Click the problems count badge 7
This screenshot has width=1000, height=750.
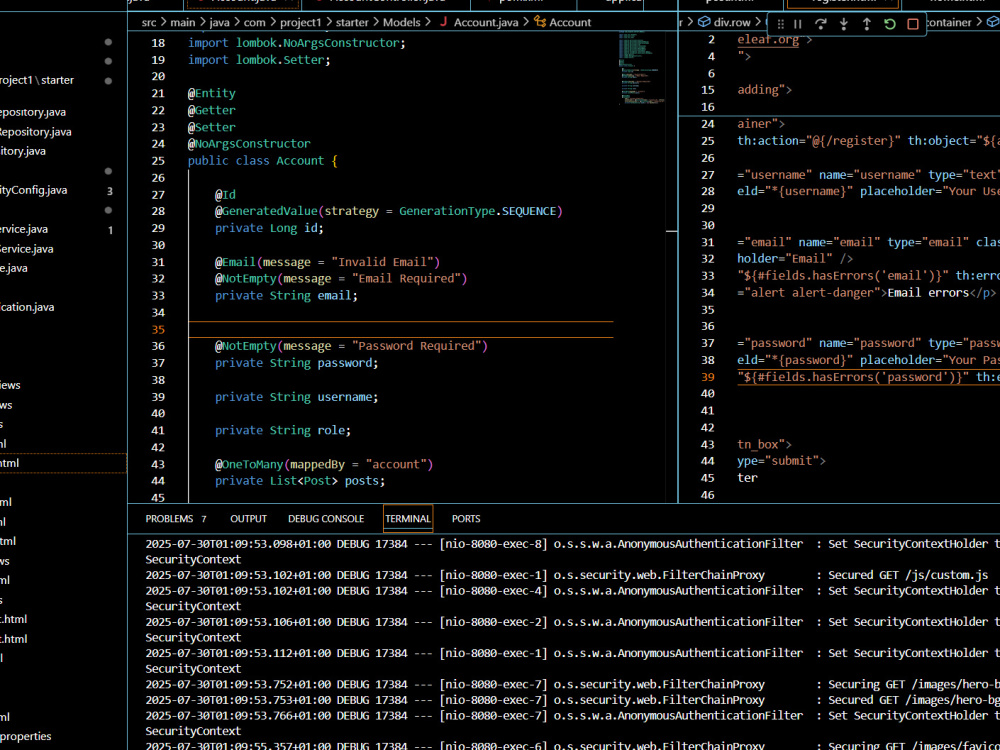pos(204,519)
